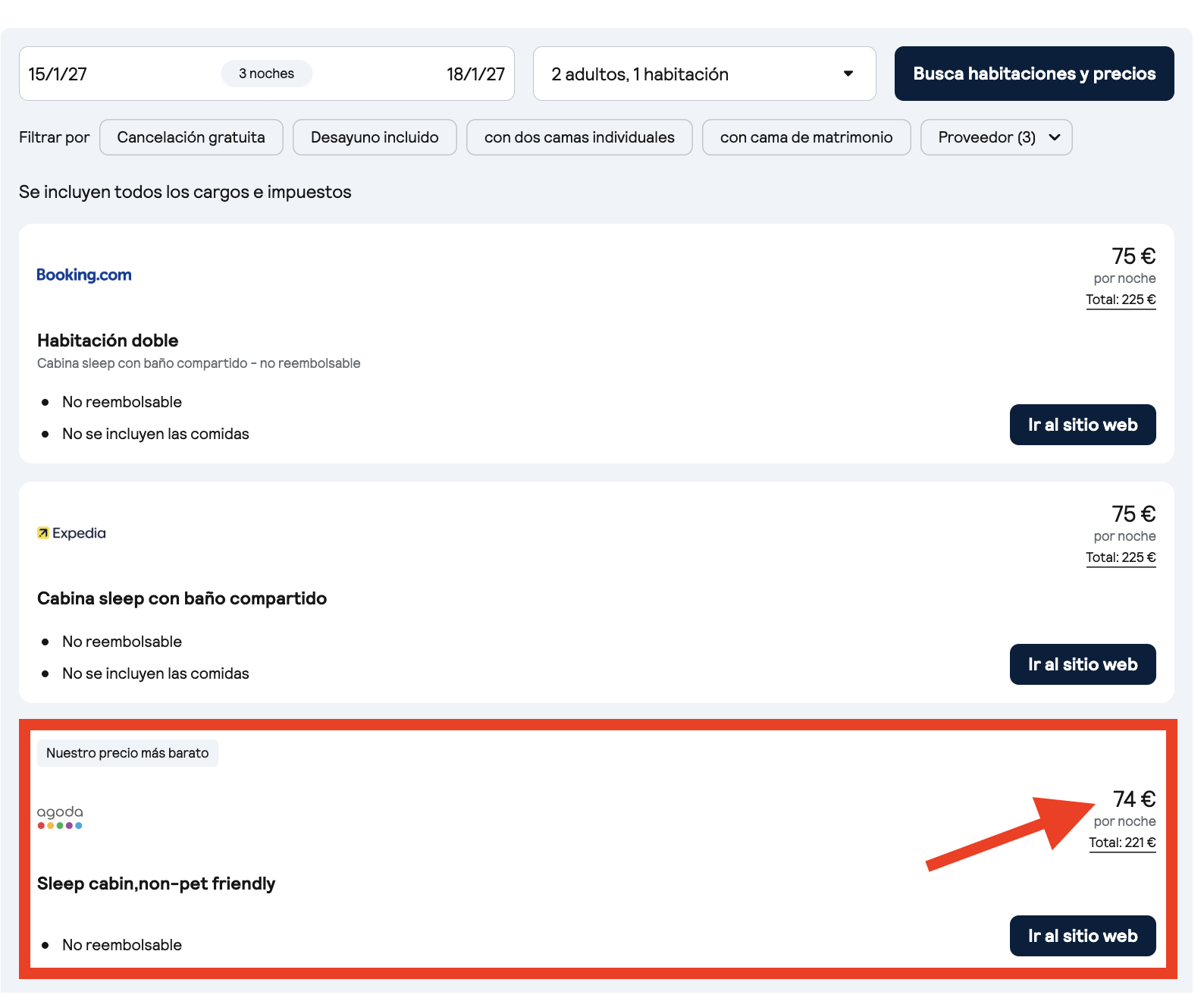Click Busca habitaciones y precios button
Viewport: 1204px width, 995px height.
1034,74
